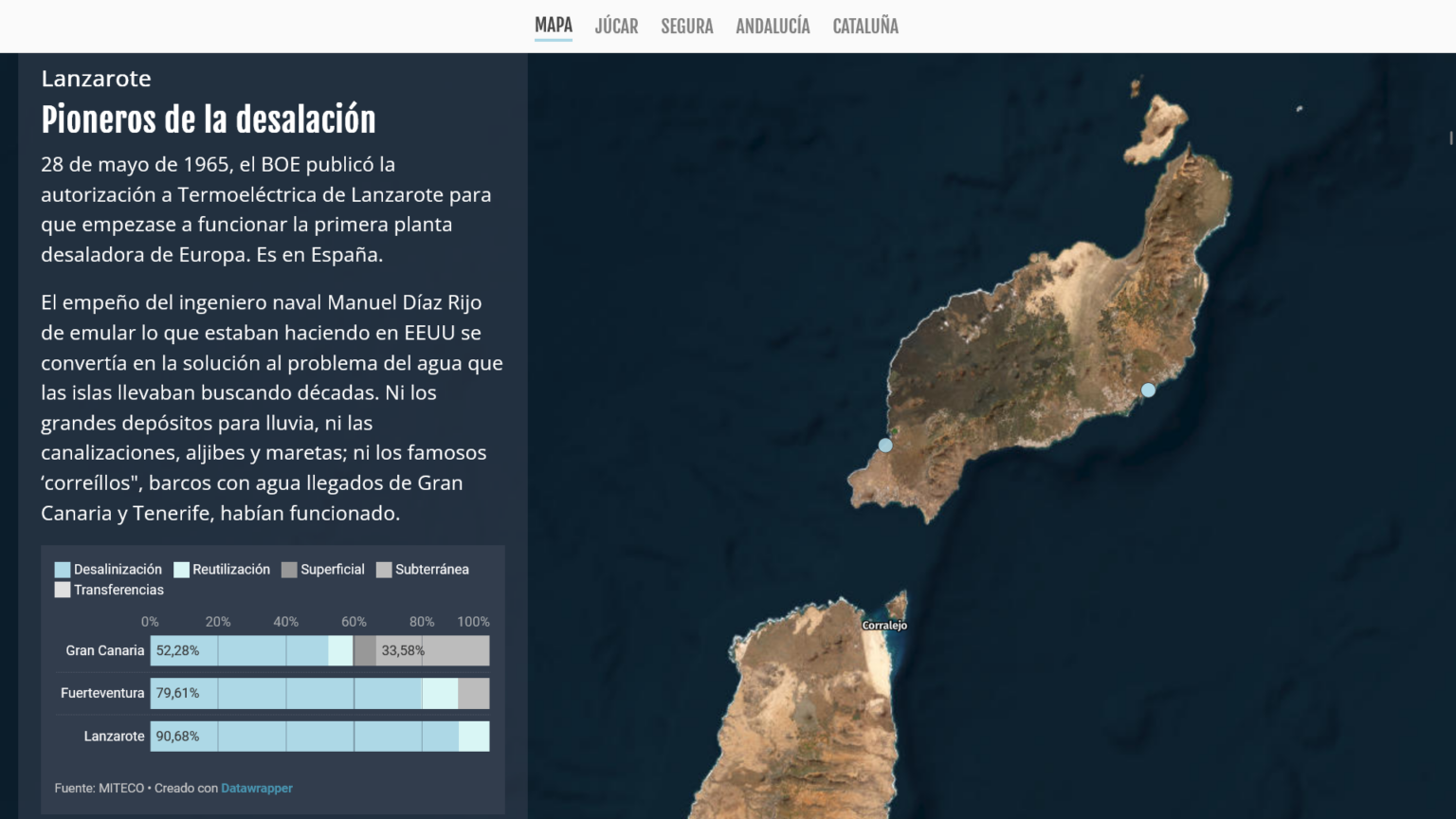1456x819 pixels.
Task: Select the Superficial legend swatch
Action: 290,570
